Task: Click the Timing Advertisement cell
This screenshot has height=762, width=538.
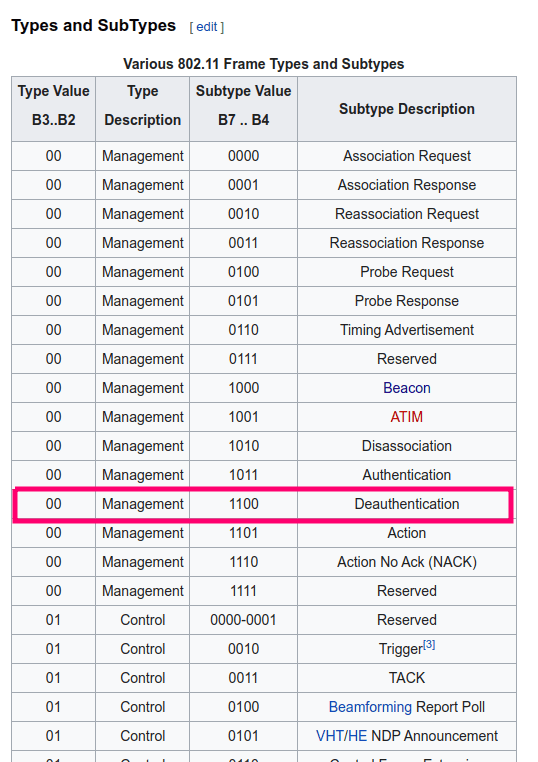Action: (x=407, y=330)
